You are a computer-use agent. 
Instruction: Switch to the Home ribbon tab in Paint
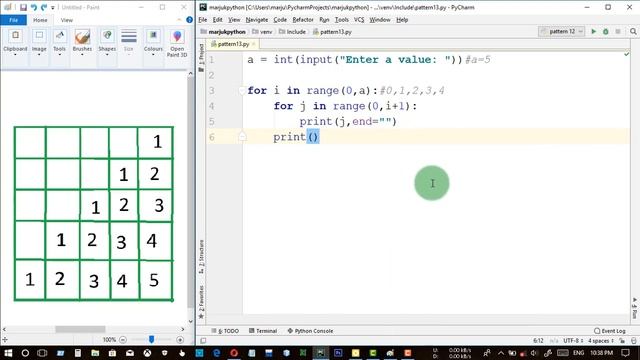point(40,20)
